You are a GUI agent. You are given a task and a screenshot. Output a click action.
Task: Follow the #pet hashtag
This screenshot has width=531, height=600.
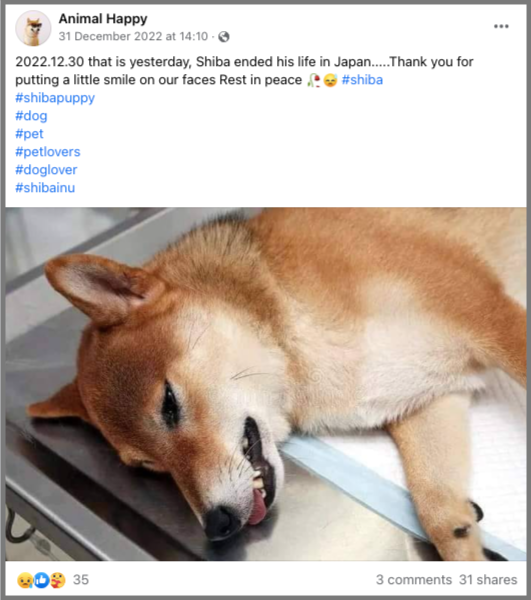(x=29, y=134)
